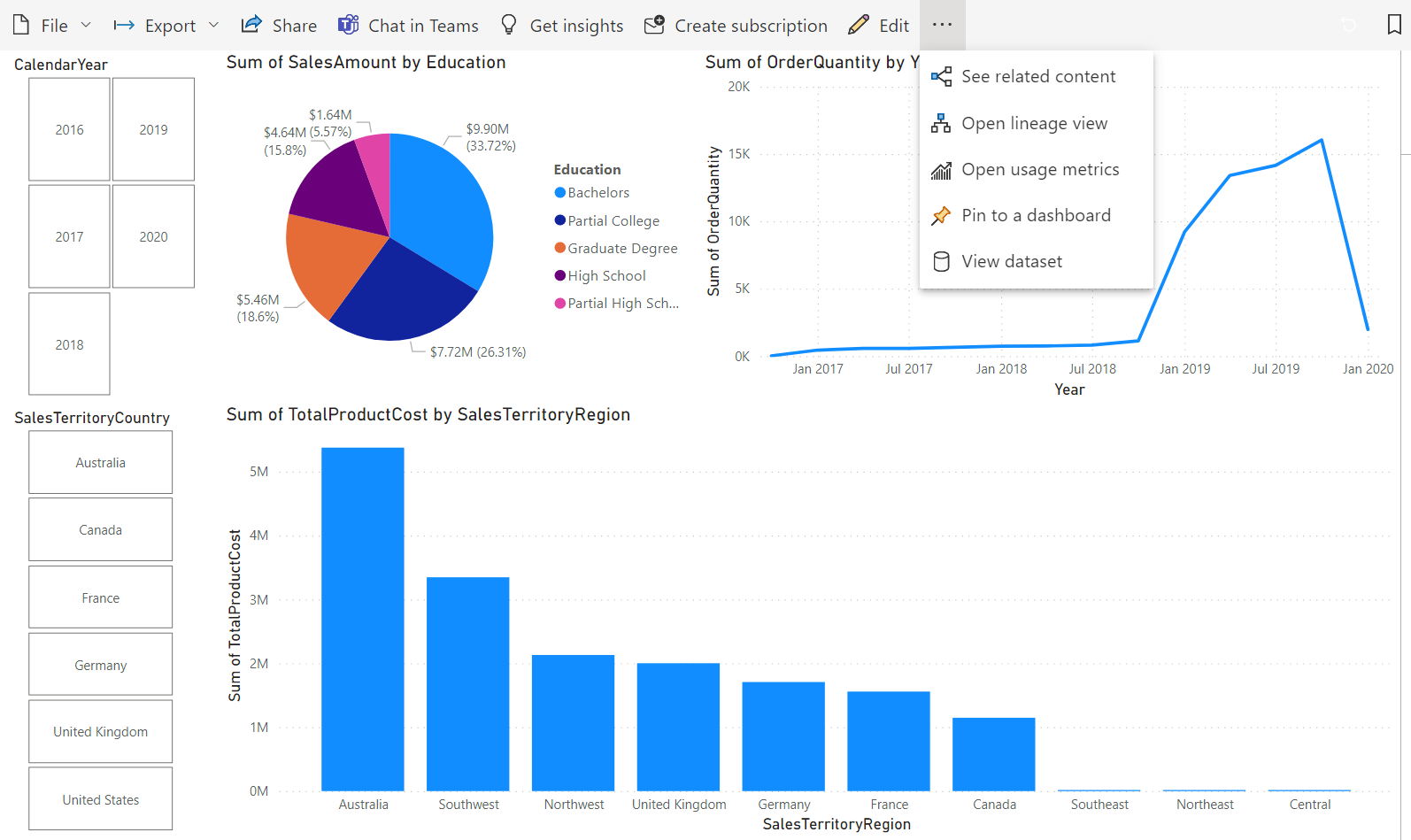This screenshot has height=840, width=1411.
Task: Click the Edit pencil icon
Action: tap(858, 25)
